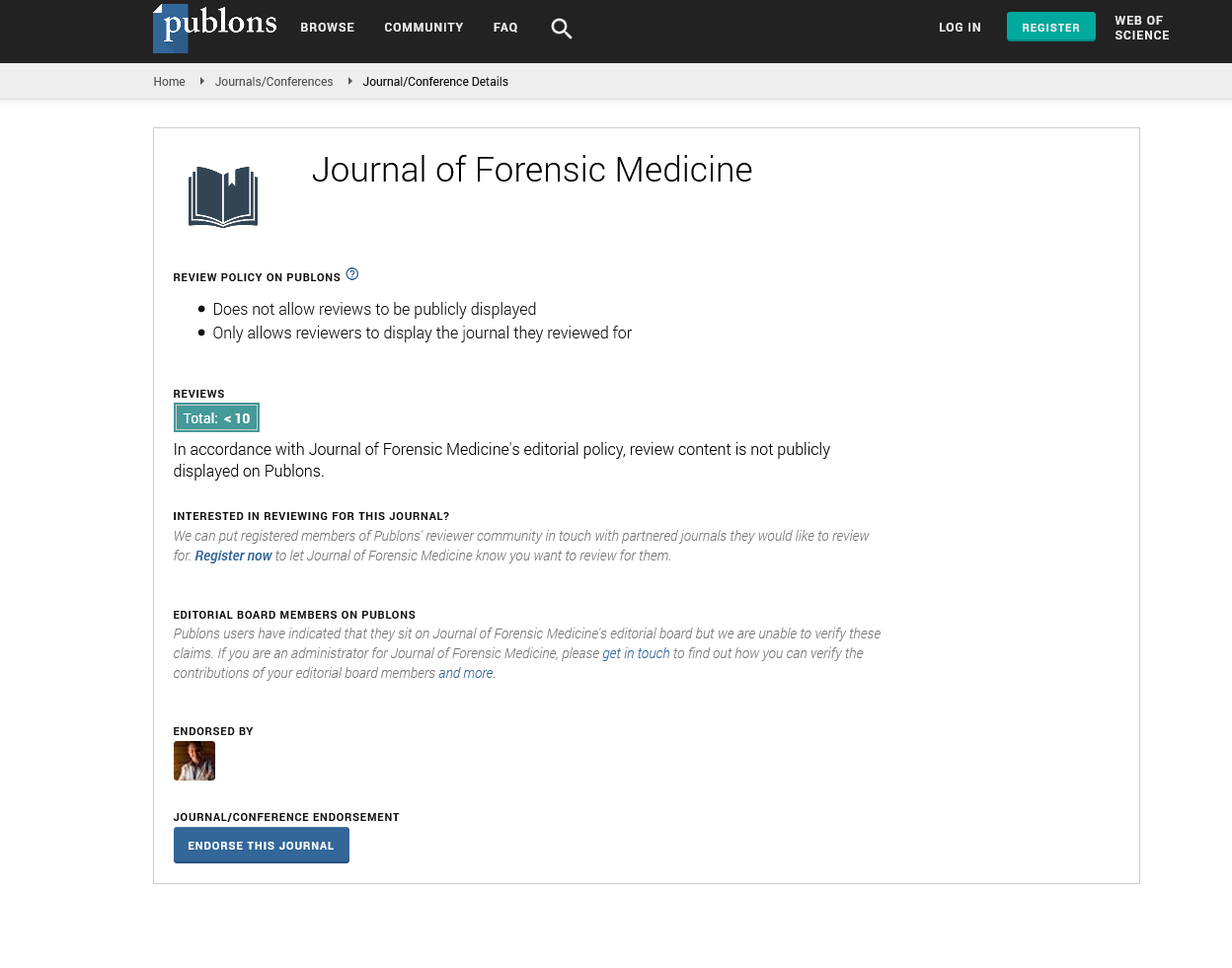Click the Journal of Forensic Medicine title

[532, 170]
